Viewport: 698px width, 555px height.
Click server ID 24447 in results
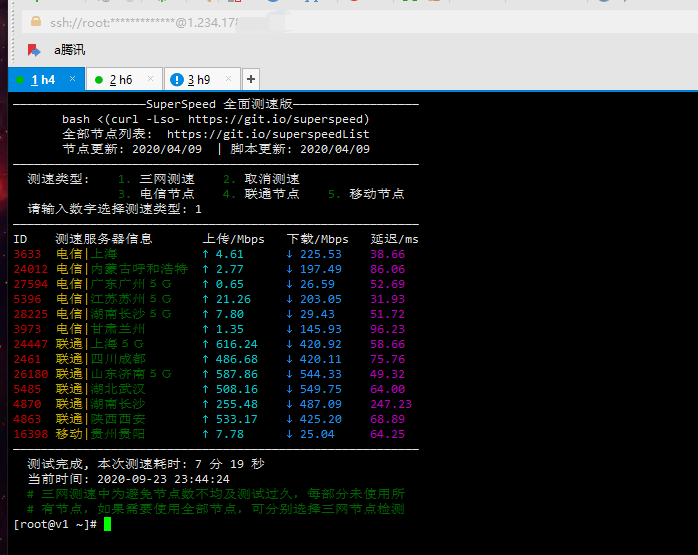30,344
